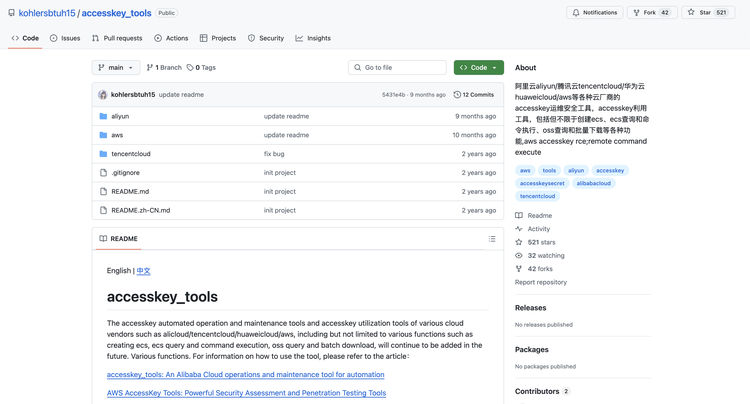Open the init project commit for .gitignore
The image size is (750, 404).
(x=280, y=173)
